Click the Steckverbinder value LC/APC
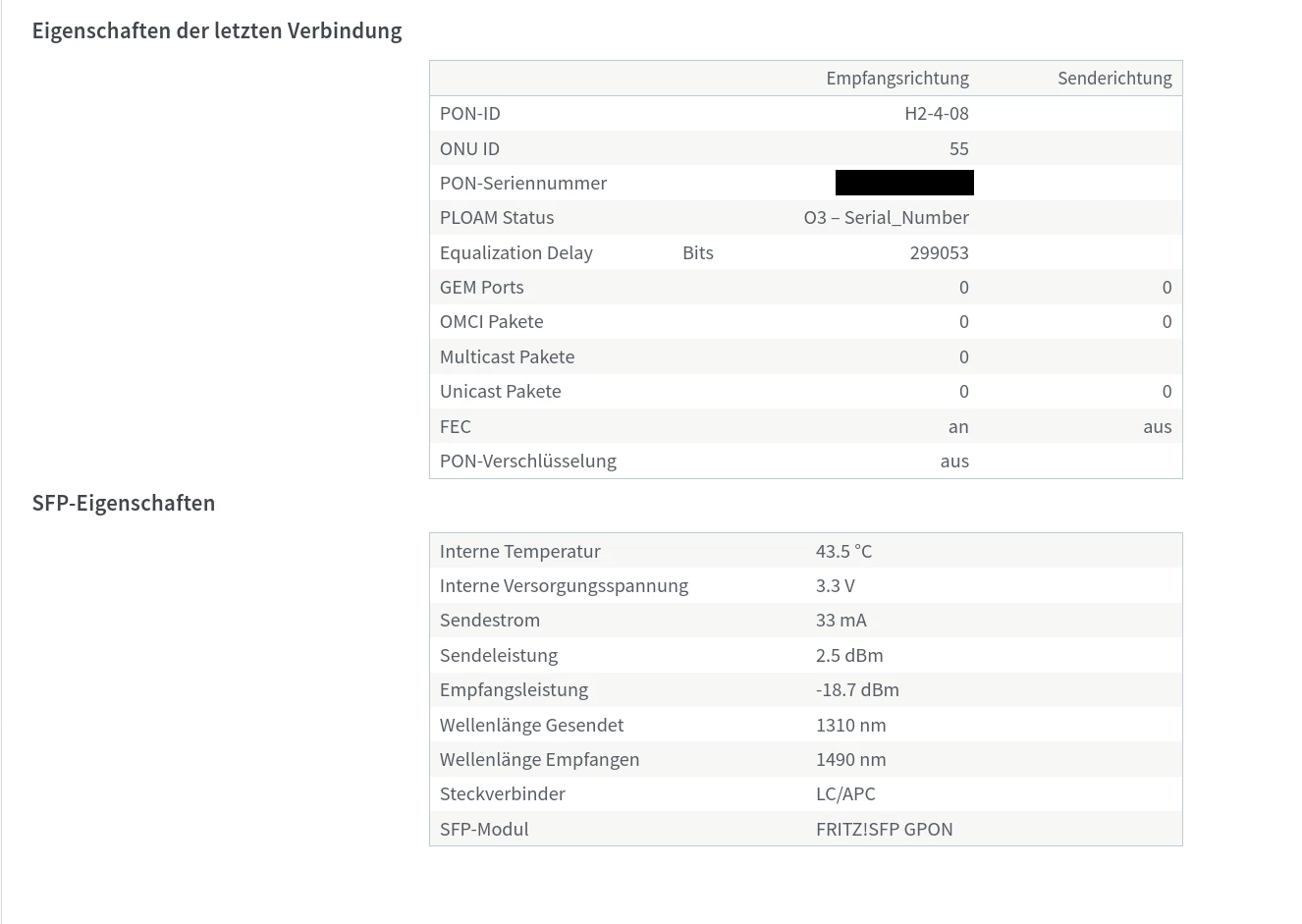1302x924 pixels. point(845,794)
